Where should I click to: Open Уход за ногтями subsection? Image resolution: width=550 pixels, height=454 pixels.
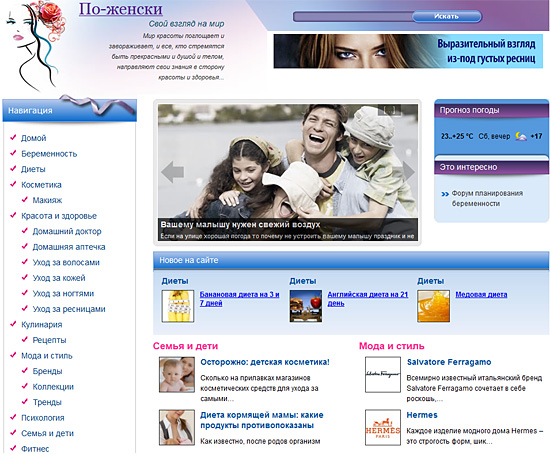click(63, 293)
